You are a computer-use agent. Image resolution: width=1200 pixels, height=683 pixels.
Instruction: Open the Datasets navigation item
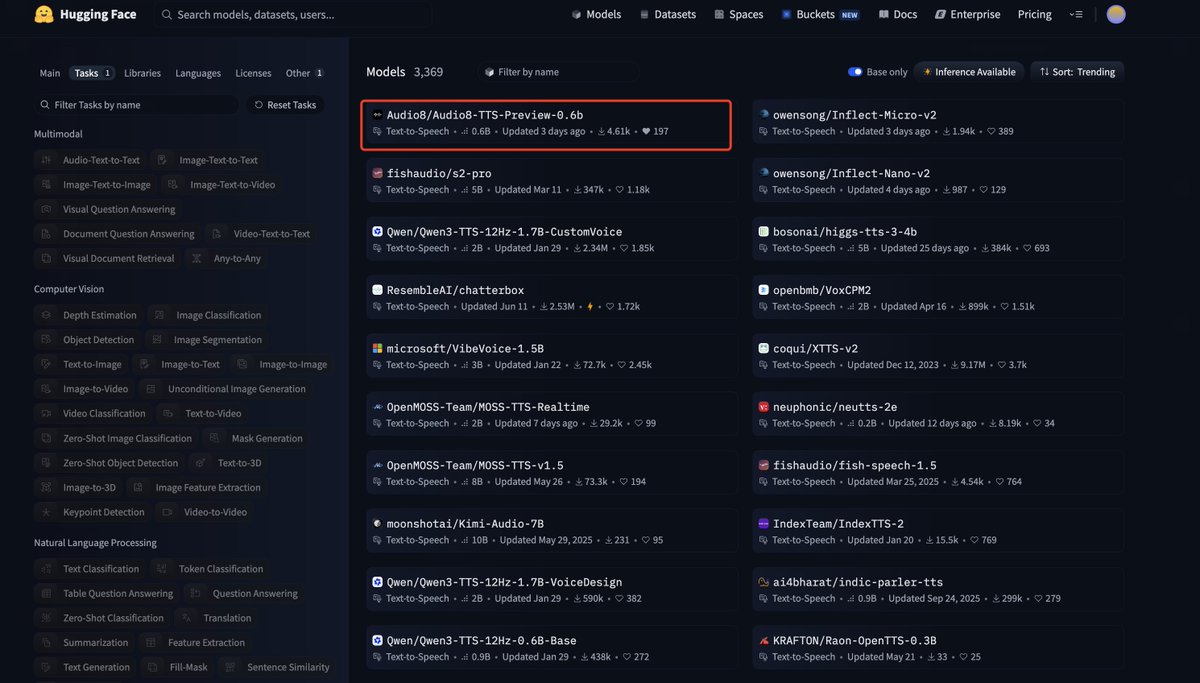pos(667,14)
